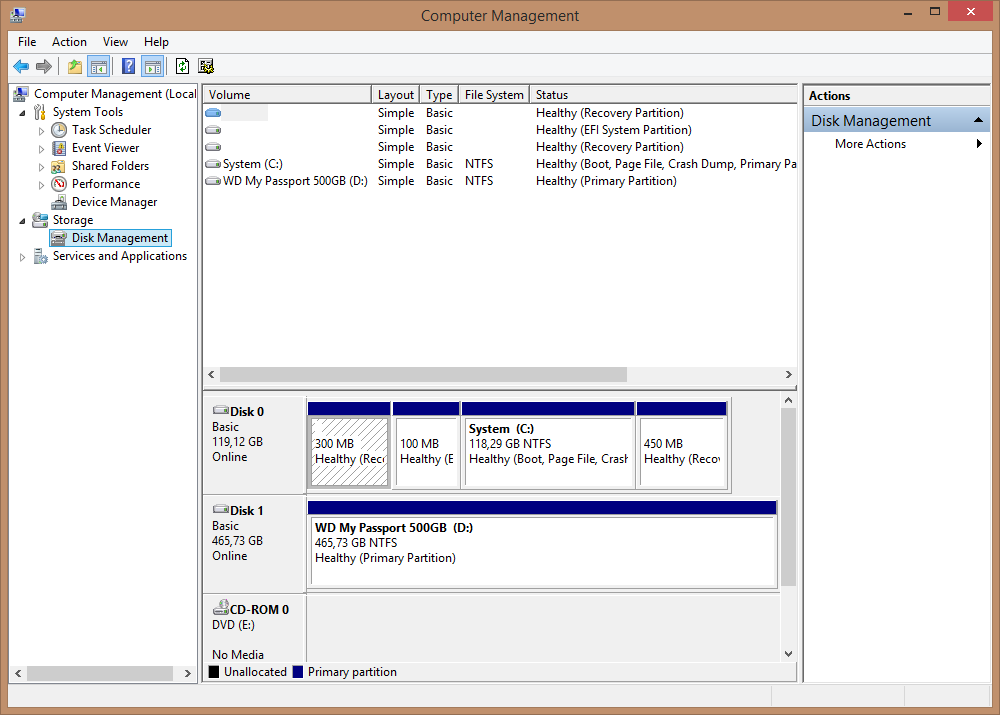This screenshot has height=715, width=1000.
Task: Select the Task Scheduler clock icon
Action: 59,130
